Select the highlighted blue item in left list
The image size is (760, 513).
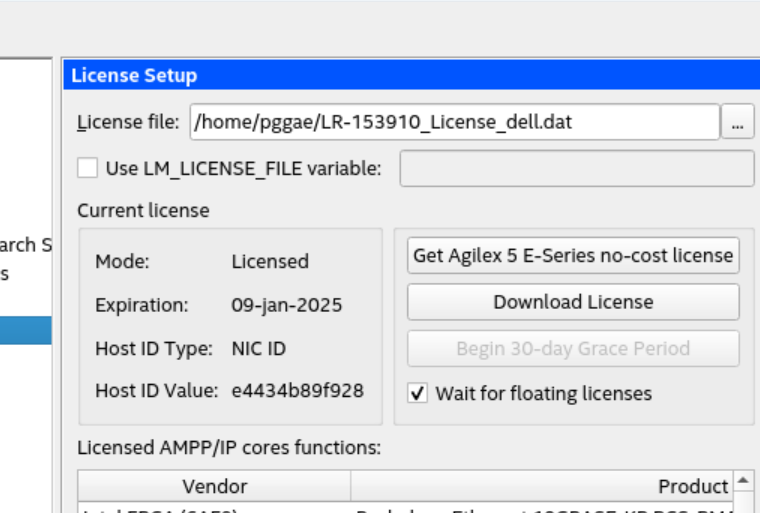26,331
